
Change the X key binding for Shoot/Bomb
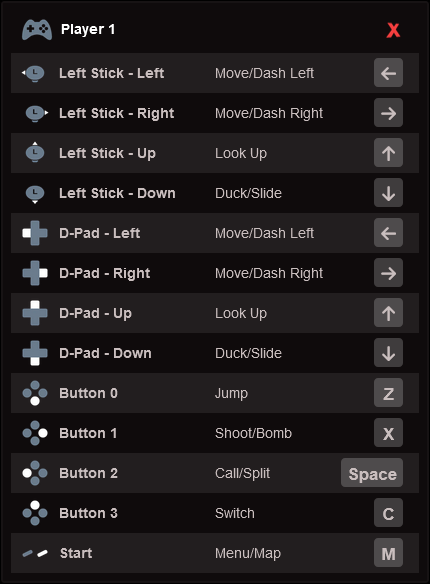click(x=388, y=433)
